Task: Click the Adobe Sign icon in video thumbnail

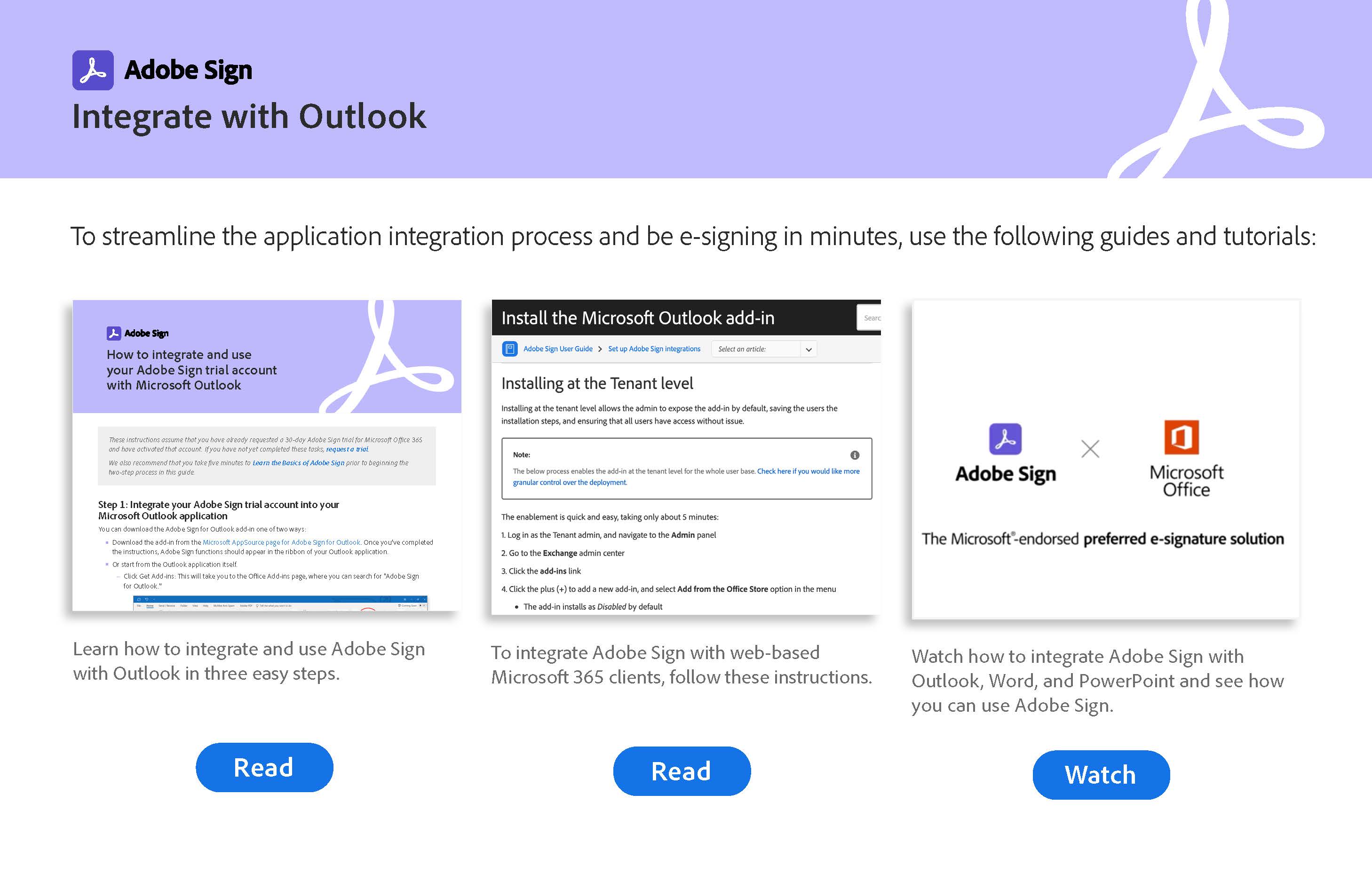Action: 1005,439
